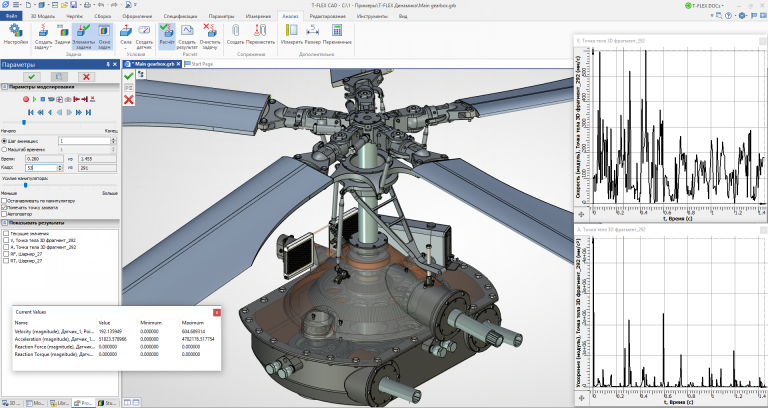The height and width of the screenshot is (408, 768).
Task: Toggle Помечать точку захвата checkbox
Action: coord(5,206)
